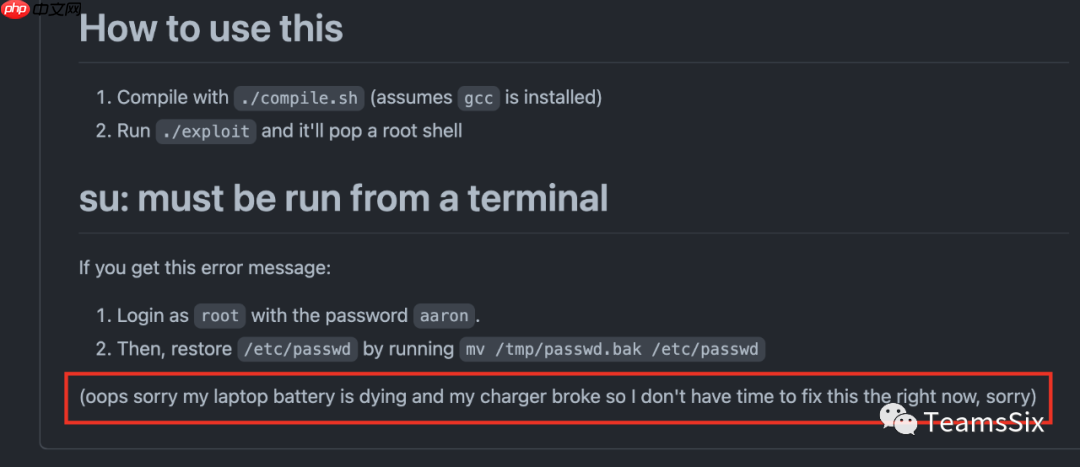Screen dimensions: 1080x467
Task: Select the ./compile.sh inline code
Action: click(298, 98)
